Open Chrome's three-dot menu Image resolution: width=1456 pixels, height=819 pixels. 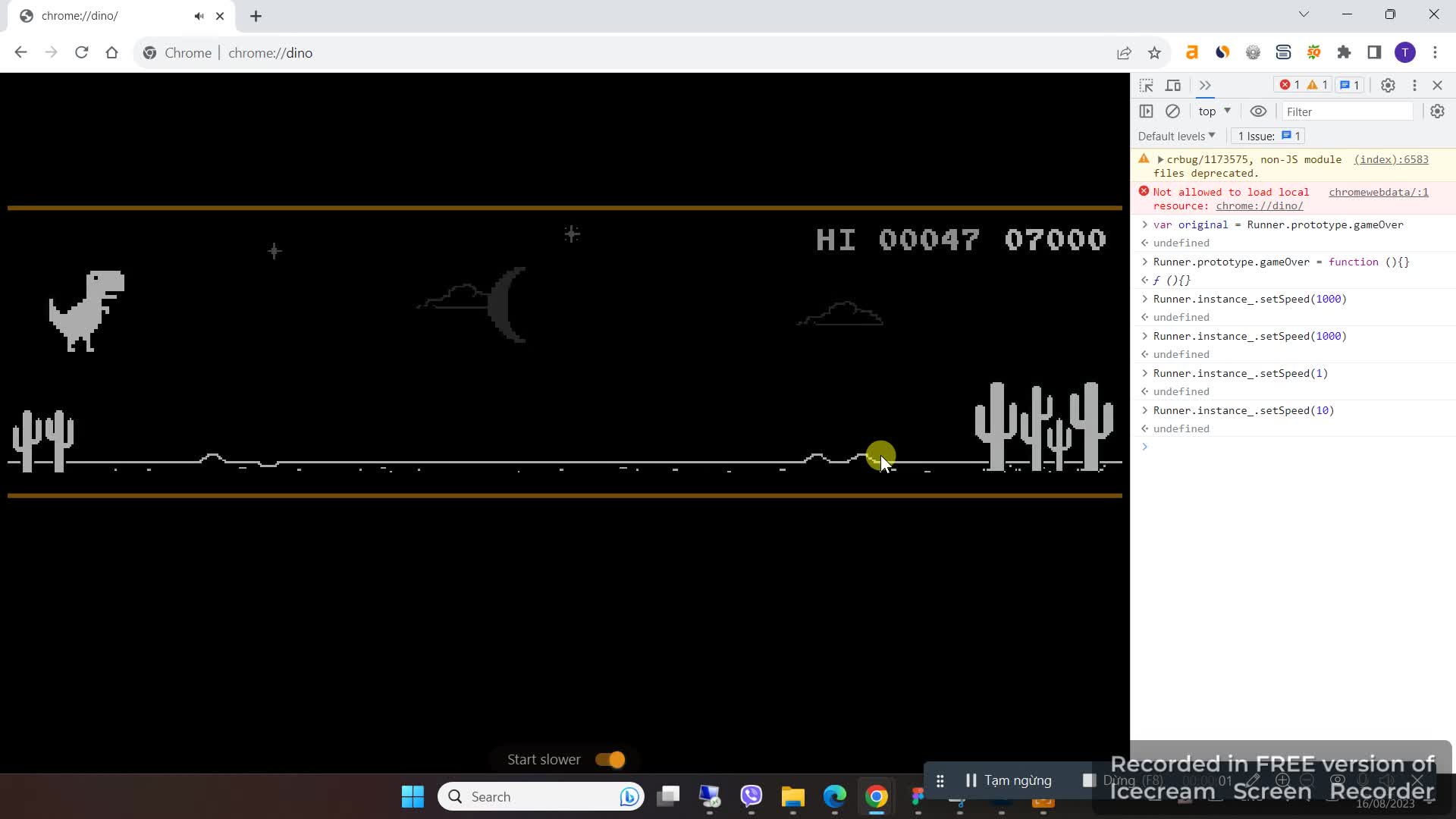[x=1435, y=52]
